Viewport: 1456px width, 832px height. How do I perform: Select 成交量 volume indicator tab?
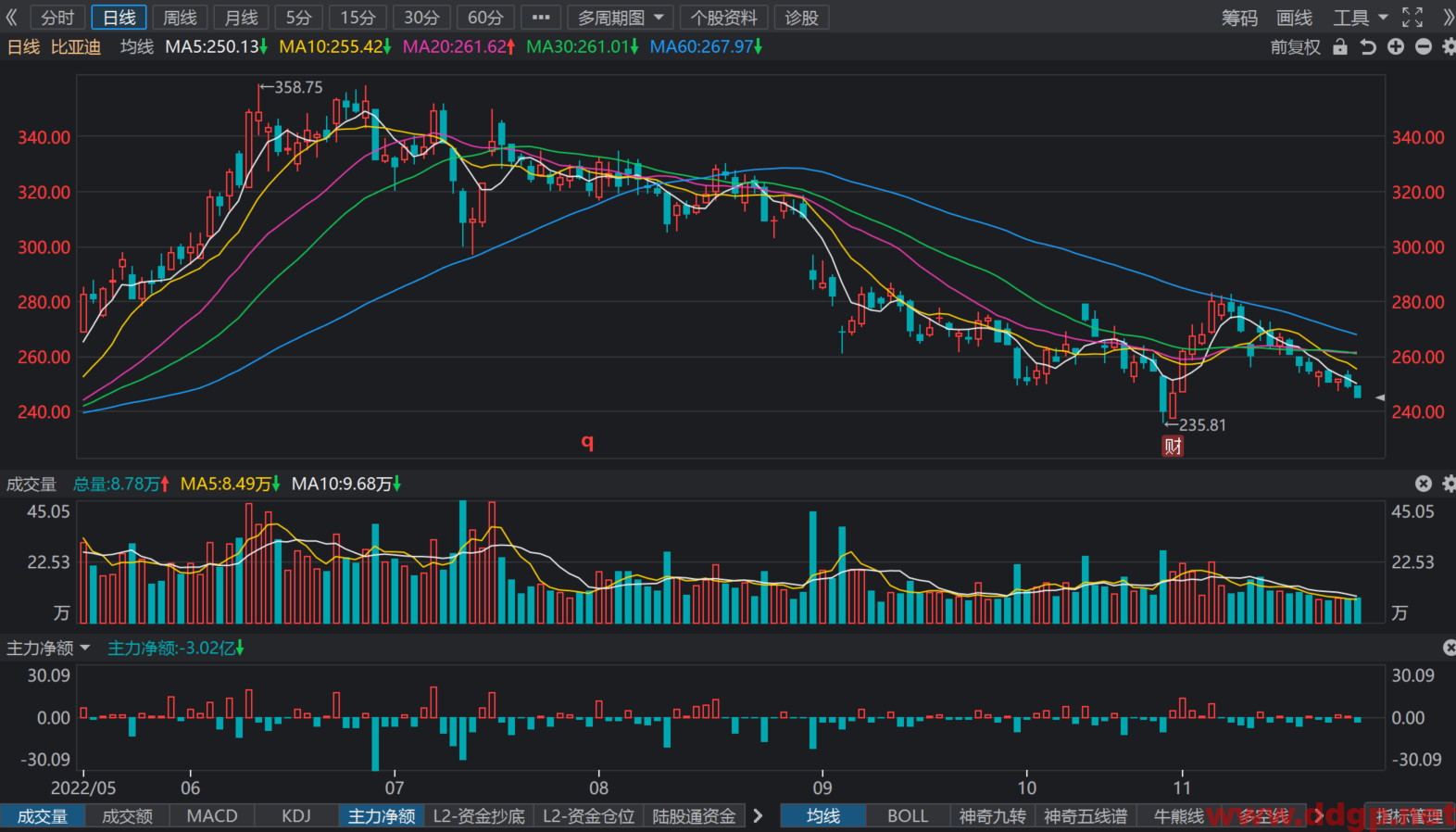click(x=43, y=816)
